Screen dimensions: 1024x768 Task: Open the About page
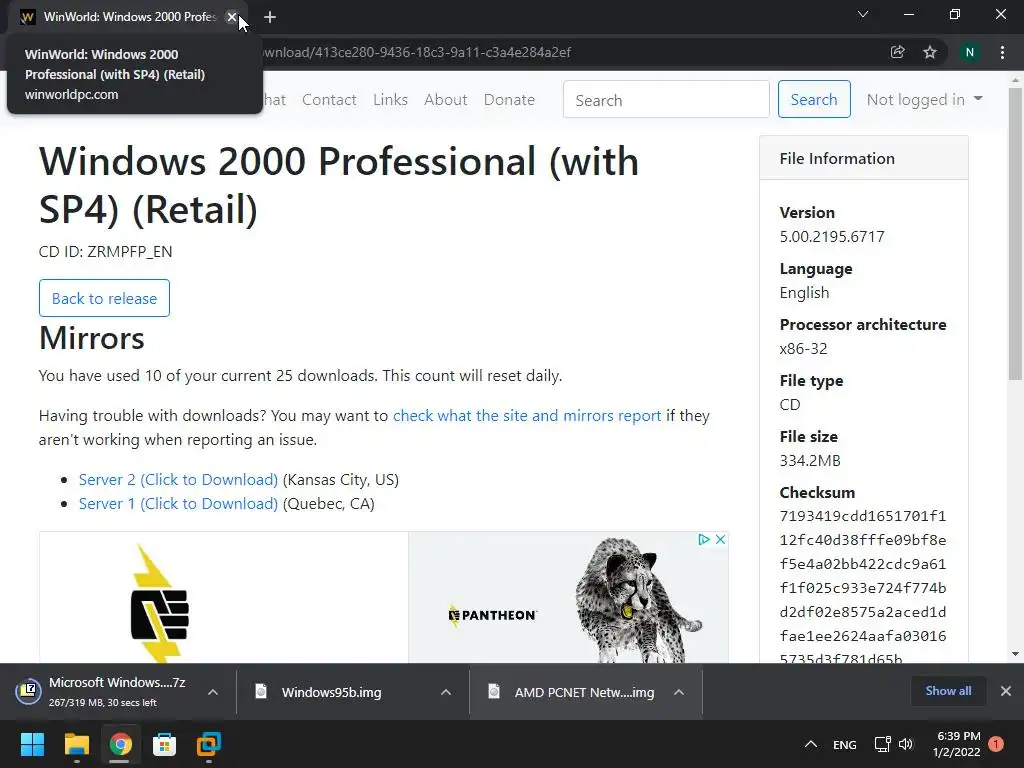click(x=445, y=100)
